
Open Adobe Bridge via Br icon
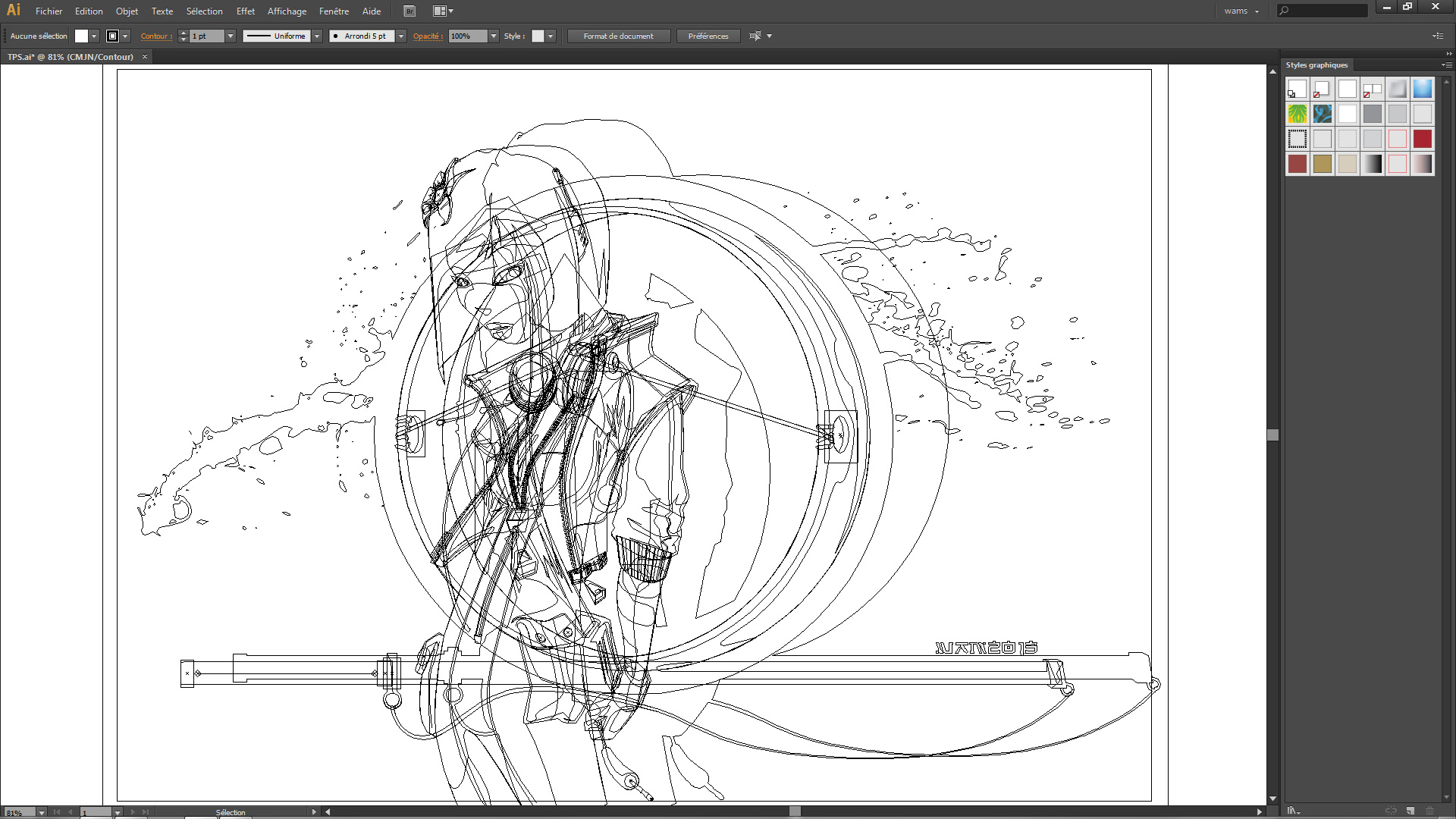[409, 11]
